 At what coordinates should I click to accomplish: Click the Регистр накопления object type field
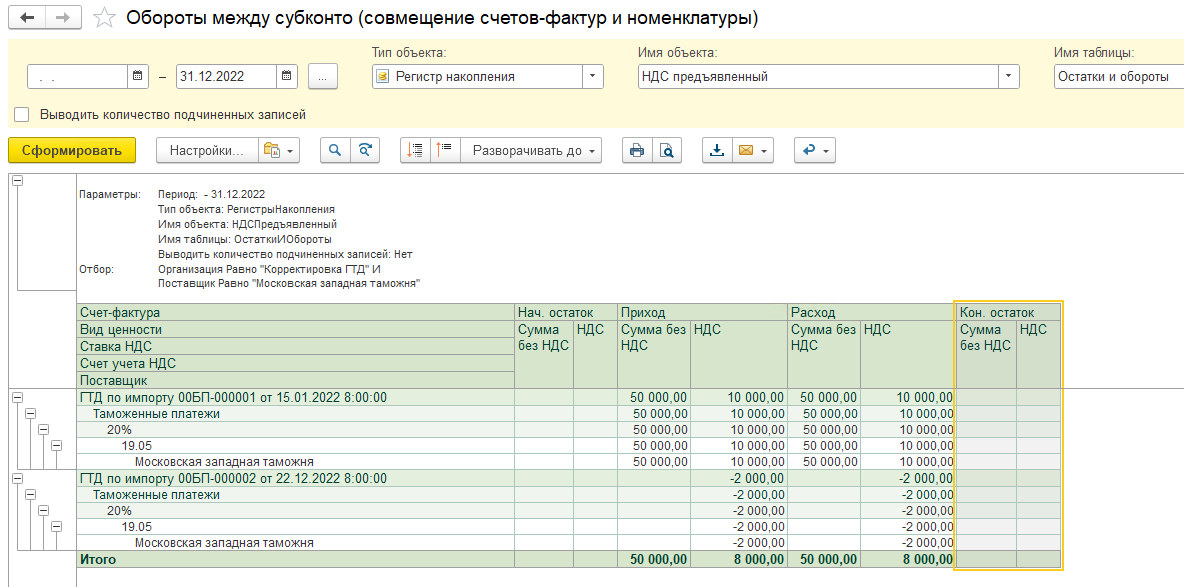477,76
